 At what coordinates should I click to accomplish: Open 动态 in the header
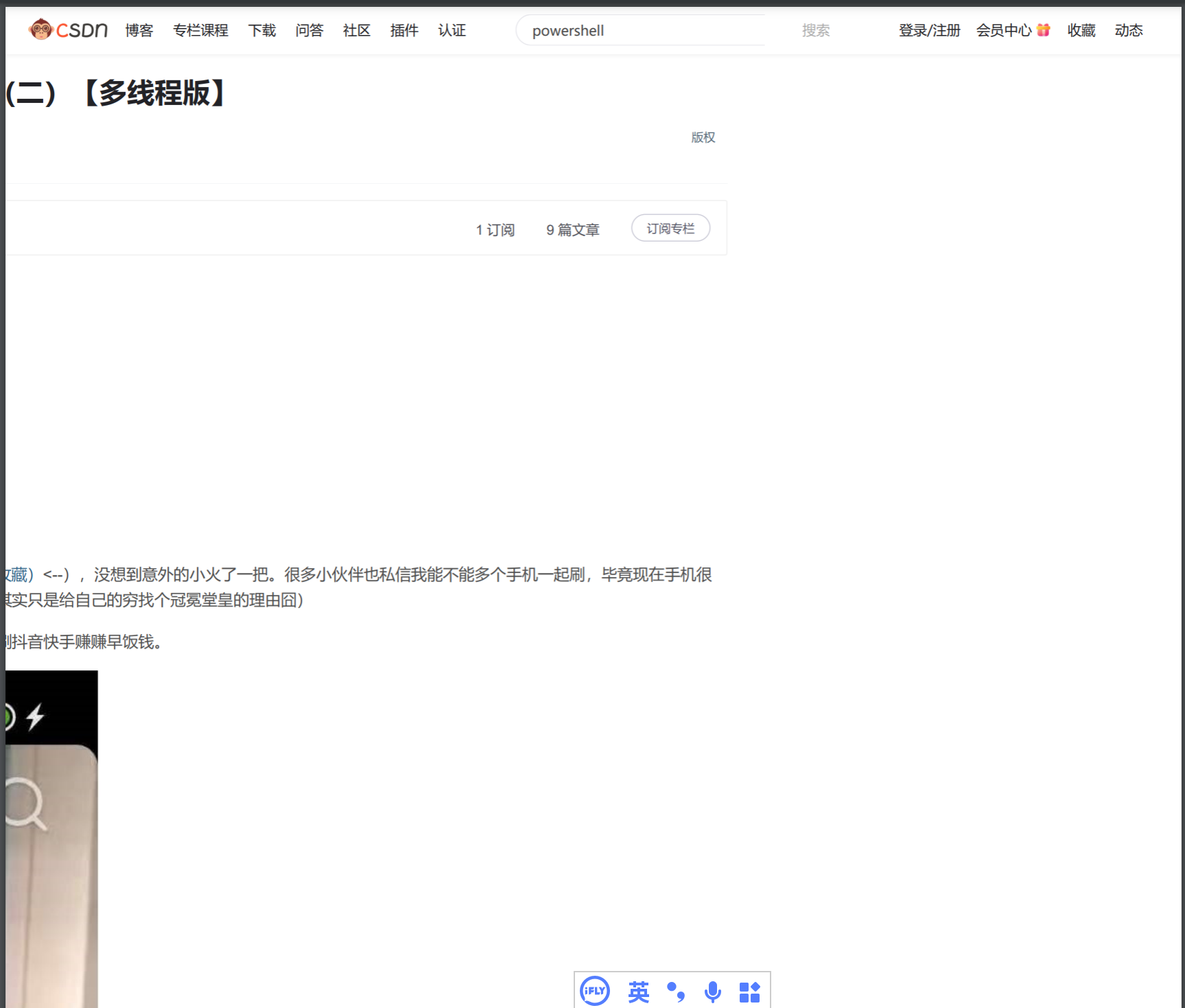(x=1129, y=30)
